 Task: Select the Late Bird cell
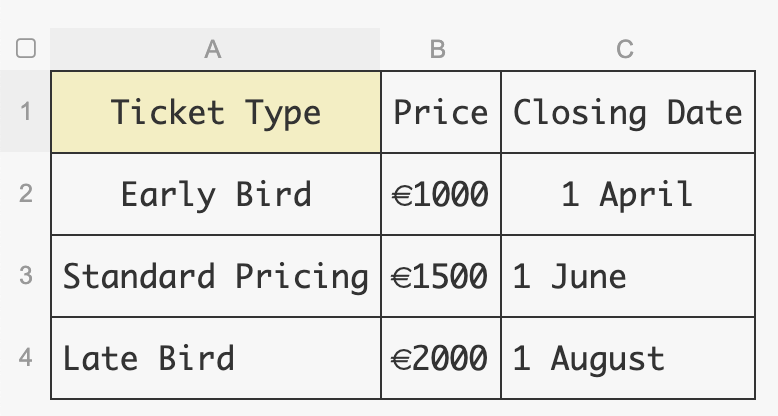tap(215, 358)
